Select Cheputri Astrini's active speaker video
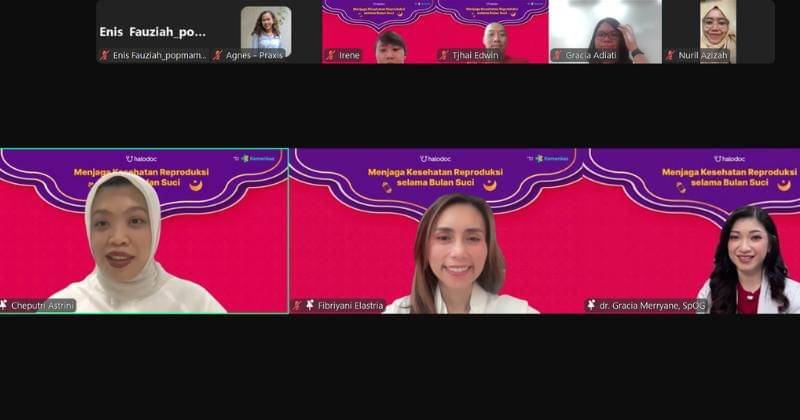Screen dimensions: 800x420 coord(144,230)
